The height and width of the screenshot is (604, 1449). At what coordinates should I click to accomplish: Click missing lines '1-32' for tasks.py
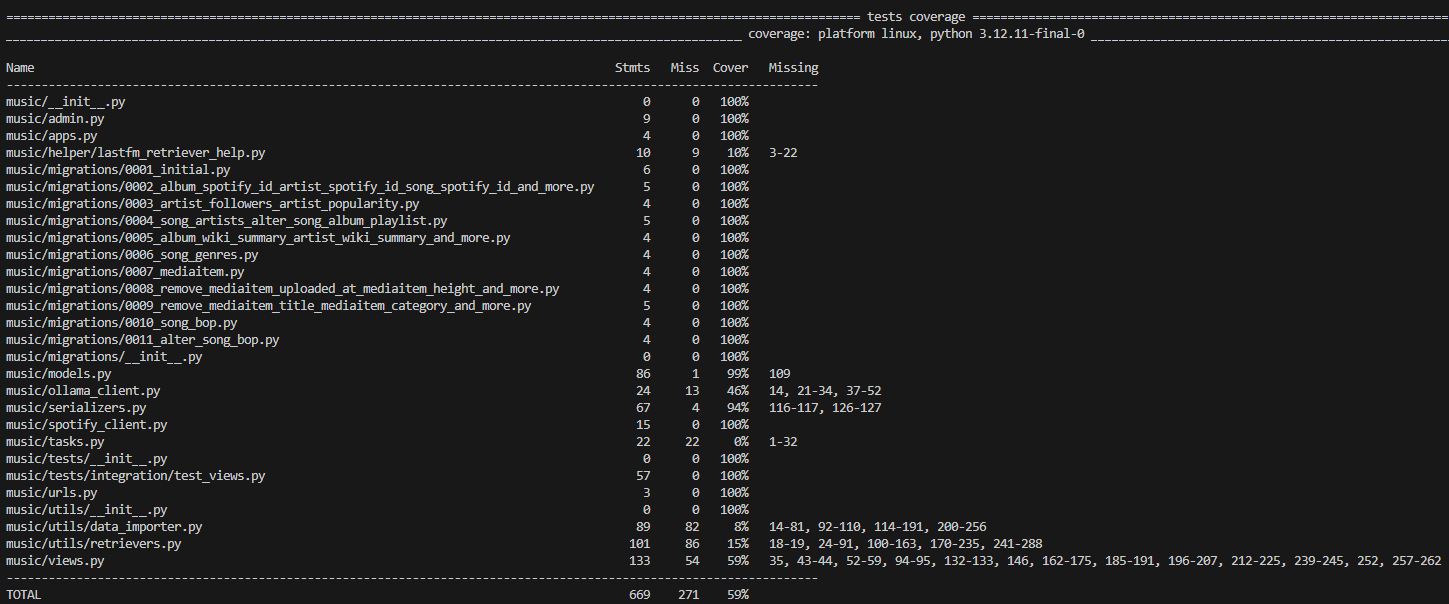(783, 442)
